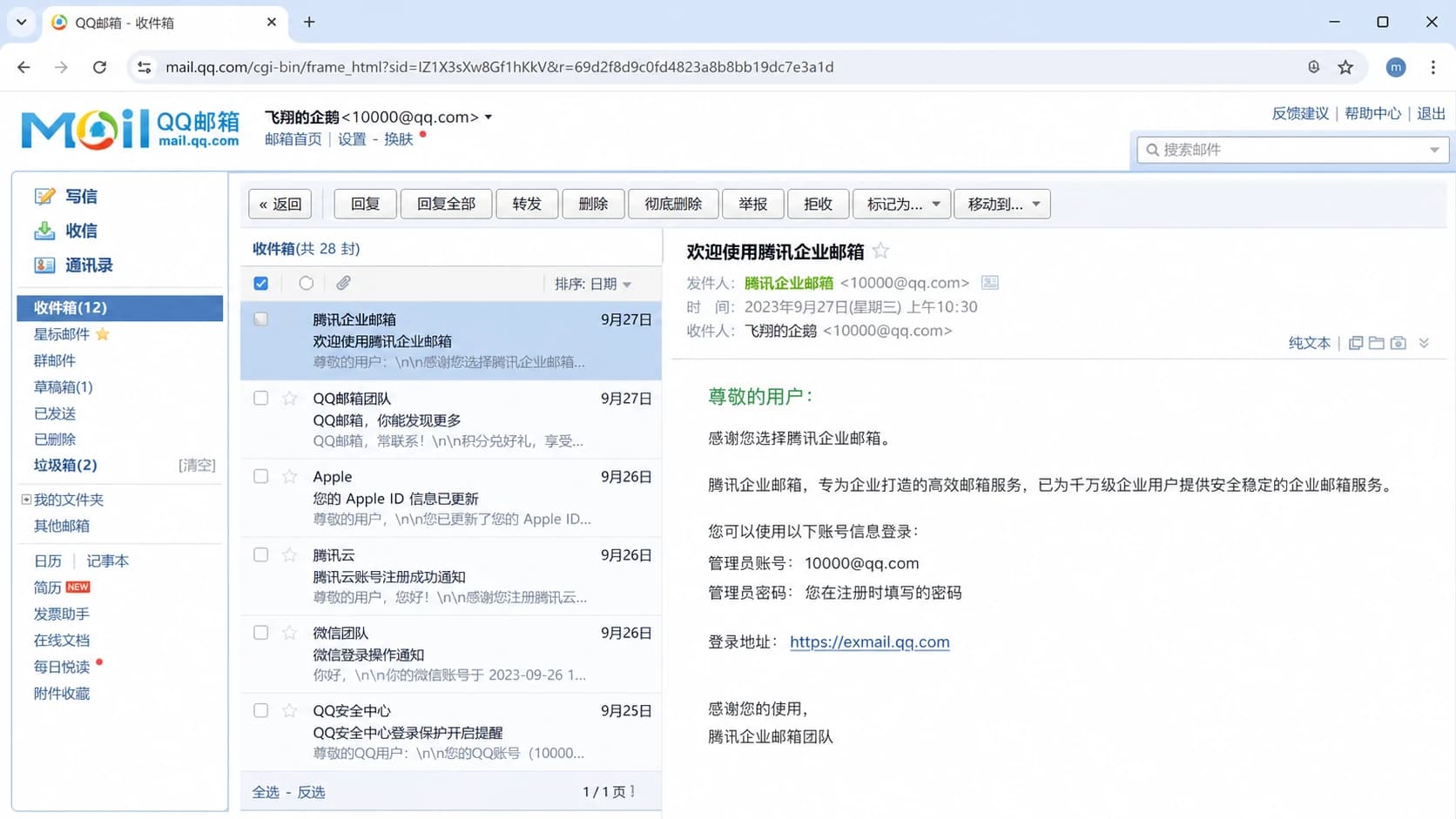This screenshot has height=819, width=1456.
Task: Click the search magnifier icon
Action: [1152, 150]
